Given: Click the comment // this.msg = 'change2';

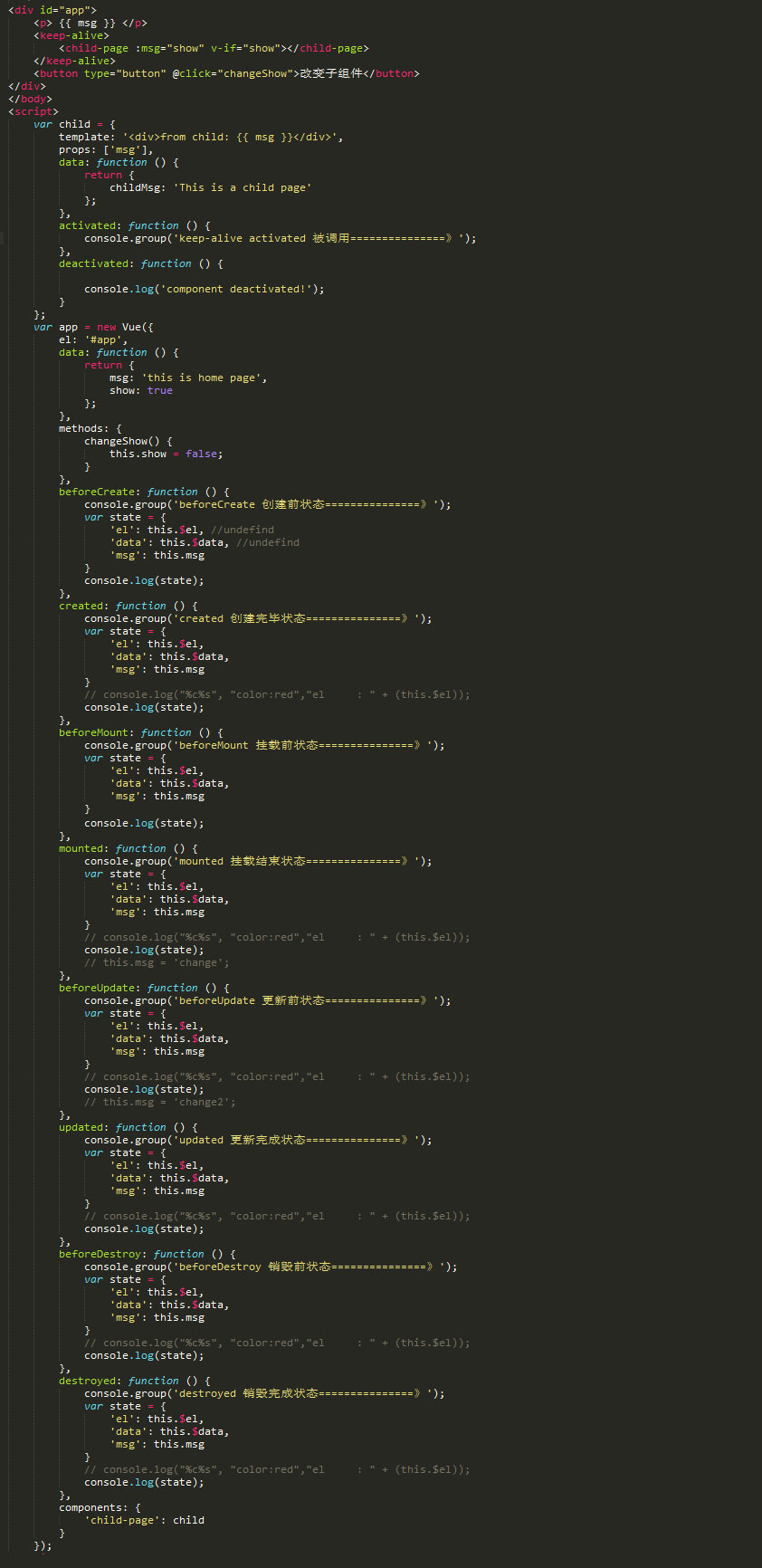Looking at the screenshot, I should coord(160,1102).
